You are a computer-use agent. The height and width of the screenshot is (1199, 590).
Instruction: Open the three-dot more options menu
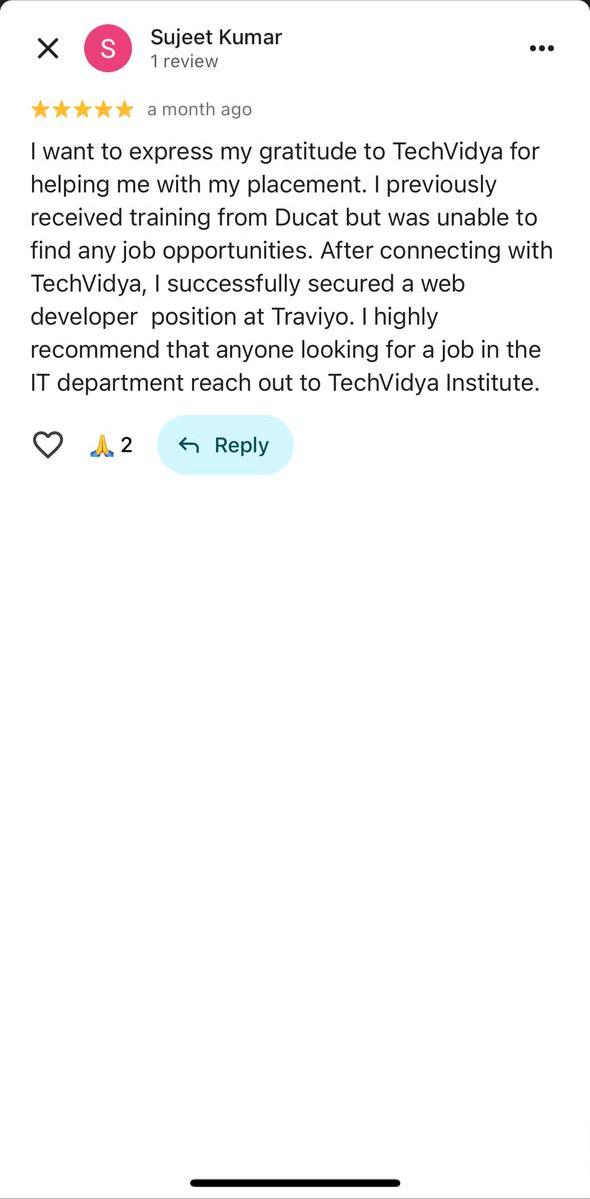(541, 48)
